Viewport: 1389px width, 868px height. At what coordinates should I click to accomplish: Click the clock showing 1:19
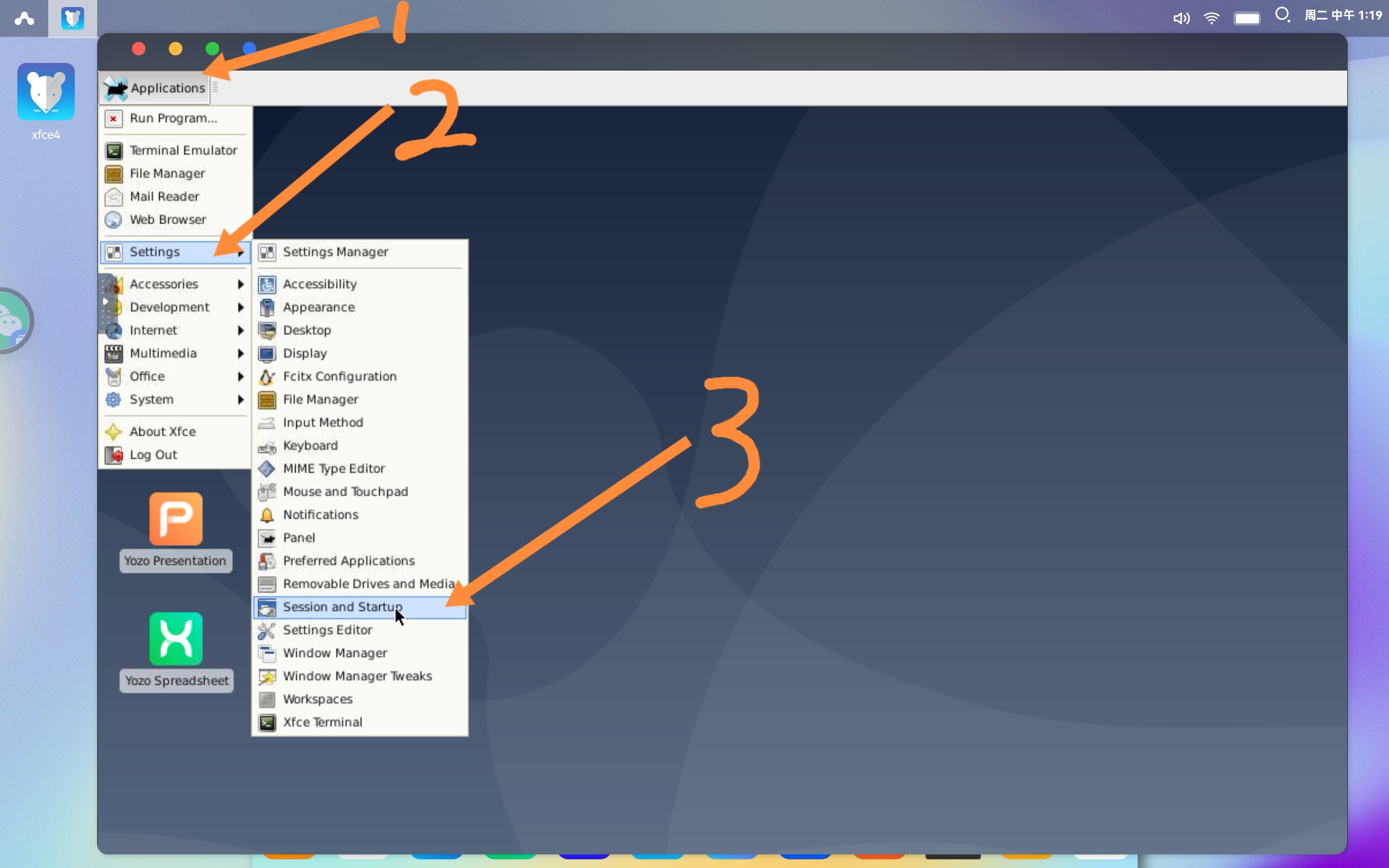coord(1343,16)
